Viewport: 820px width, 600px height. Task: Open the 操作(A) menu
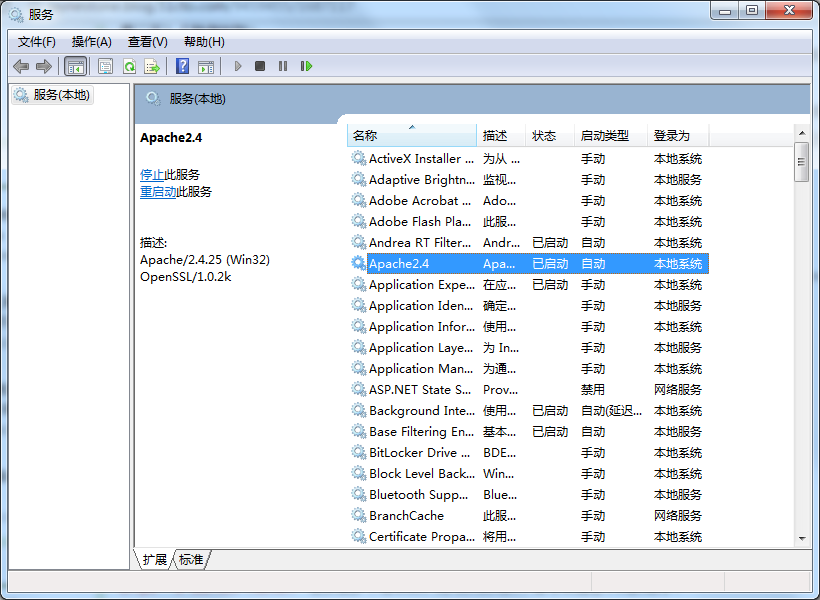pos(92,42)
